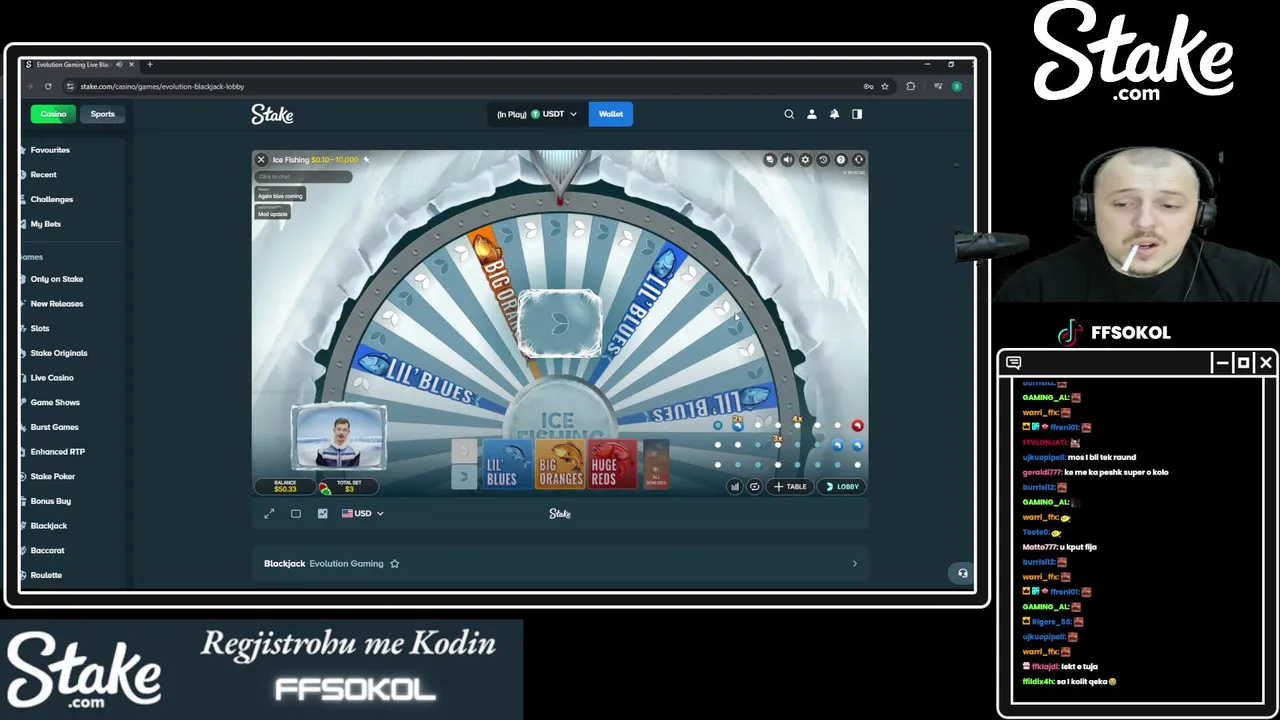Open Live Casino category
Image resolution: width=1280 pixels, height=720 pixels.
(x=52, y=378)
